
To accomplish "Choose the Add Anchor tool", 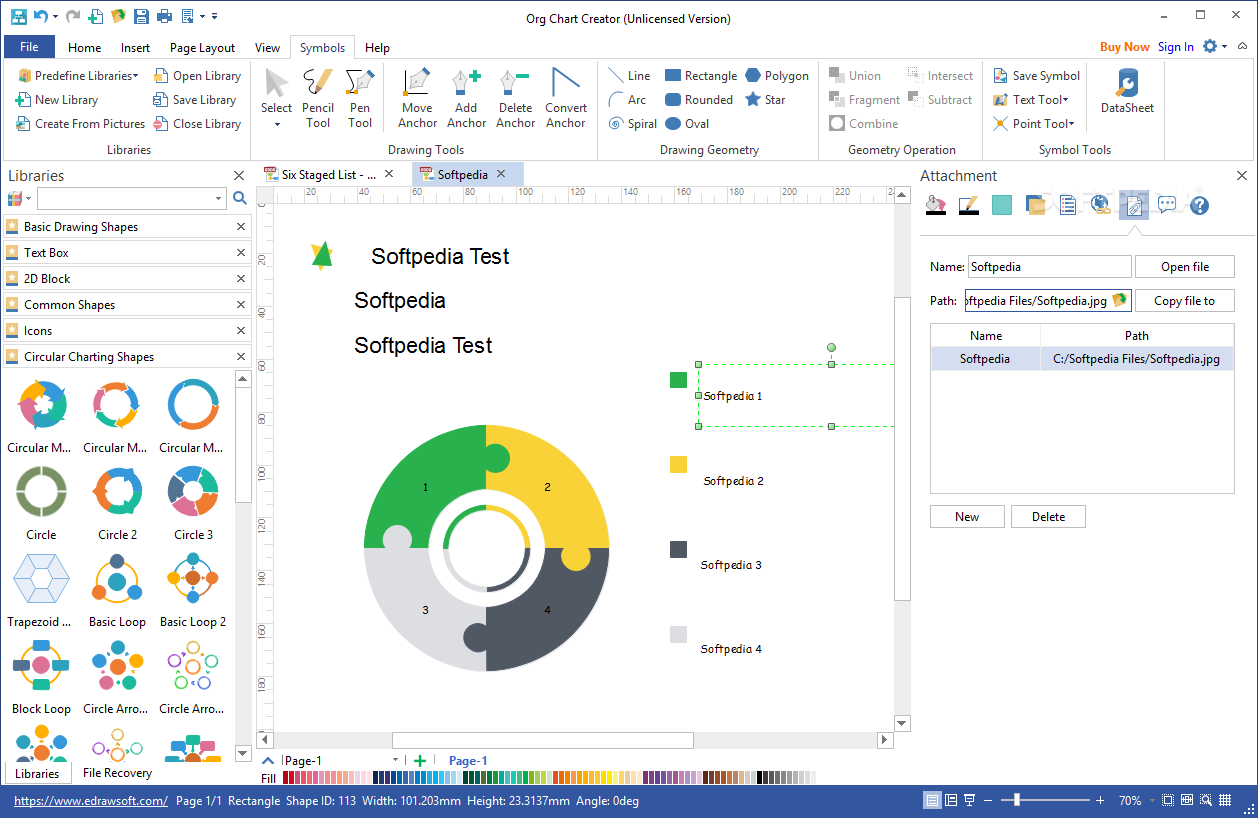I will coord(466,98).
